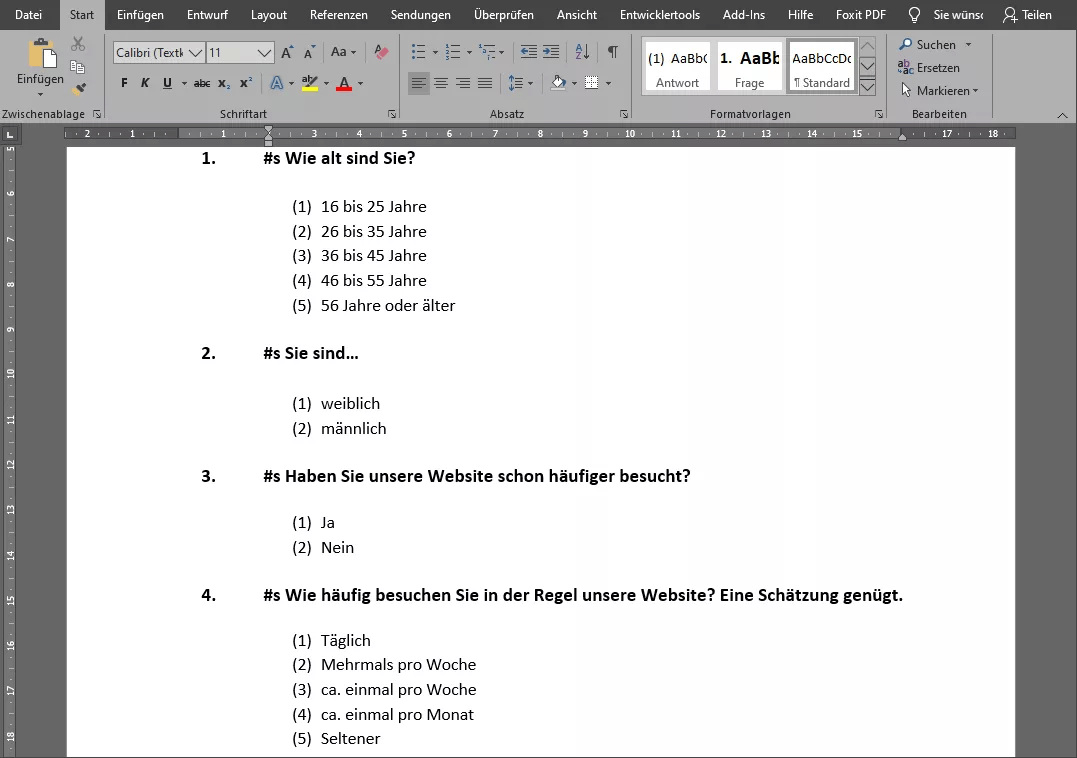Click the question heading 'Wie alt sind Sie?'
The image size is (1077, 758).
349,158
